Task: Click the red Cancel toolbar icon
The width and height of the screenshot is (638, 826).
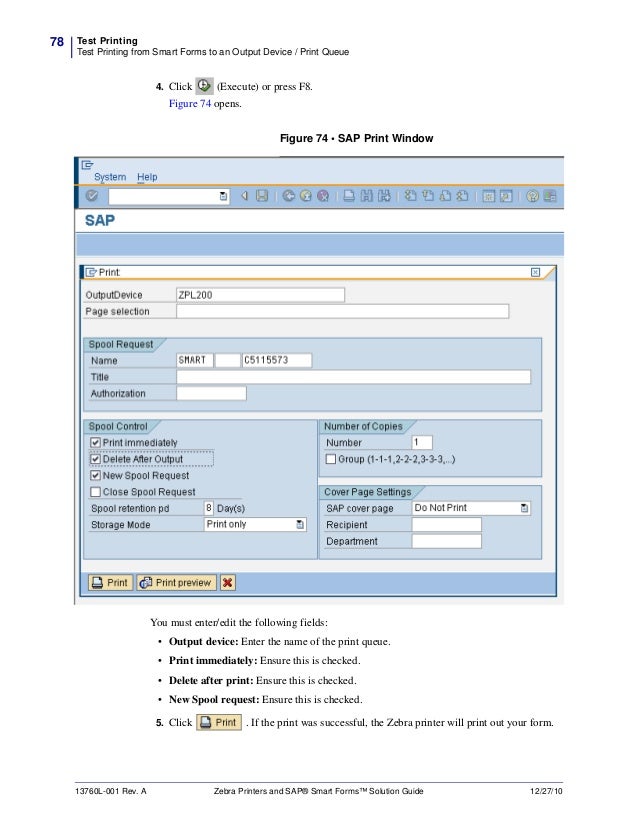Action: (x=323, y=196)
